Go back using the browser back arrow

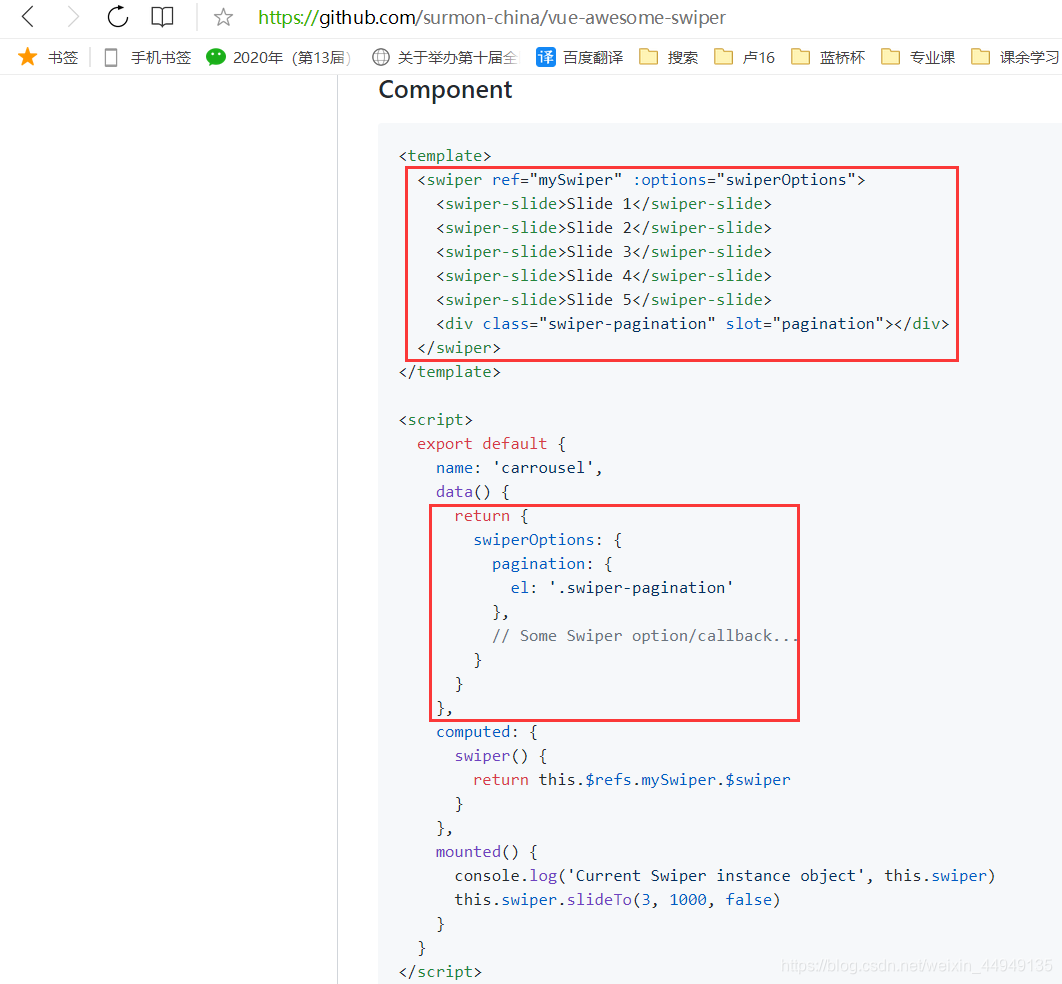pos(28,16)
